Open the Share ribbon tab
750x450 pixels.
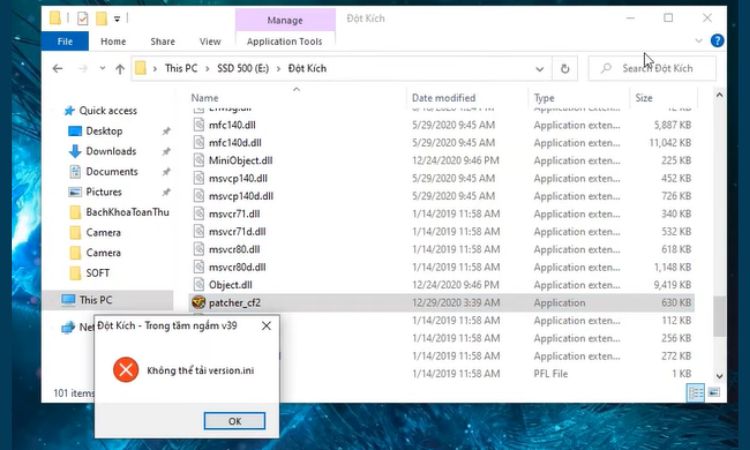163,42
